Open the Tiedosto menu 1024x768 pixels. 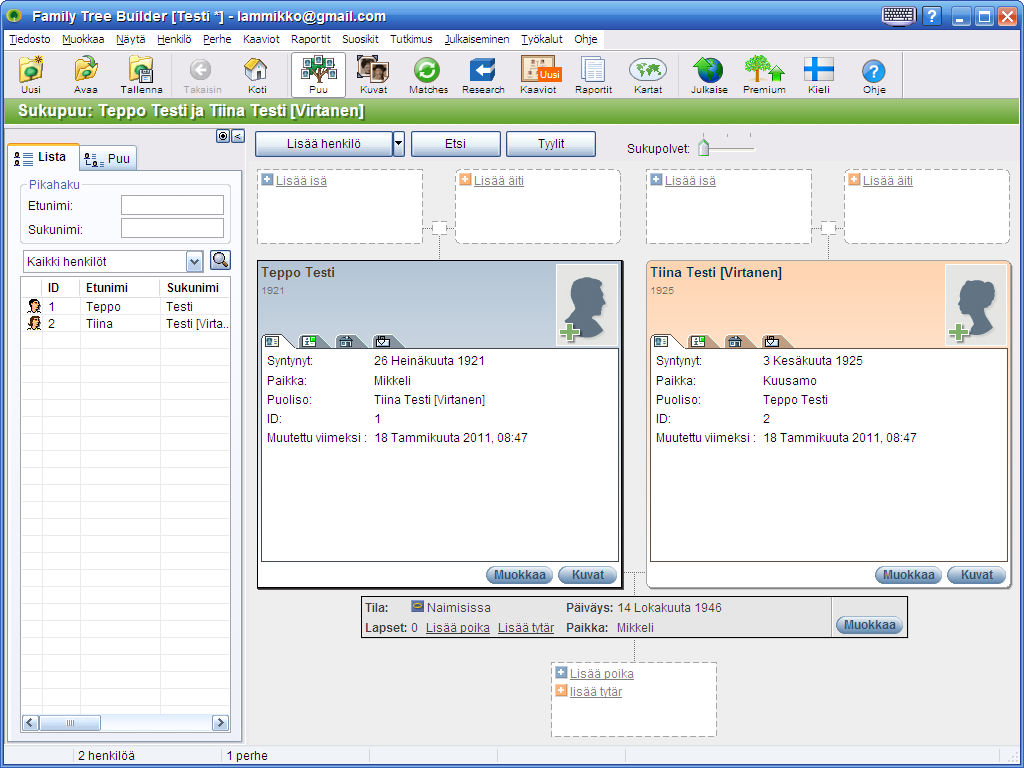[30, 39]
